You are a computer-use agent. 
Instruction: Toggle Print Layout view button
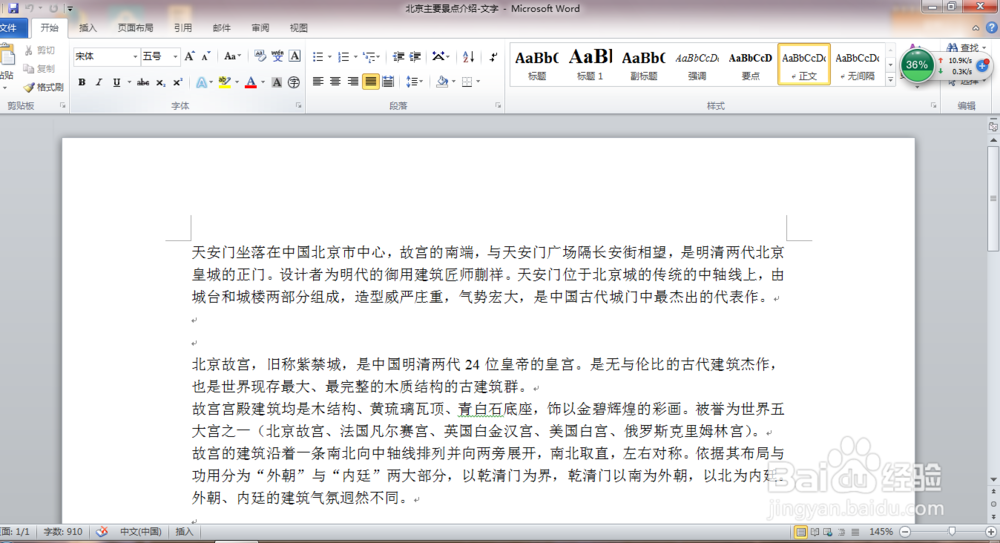[x=800, y=532]
